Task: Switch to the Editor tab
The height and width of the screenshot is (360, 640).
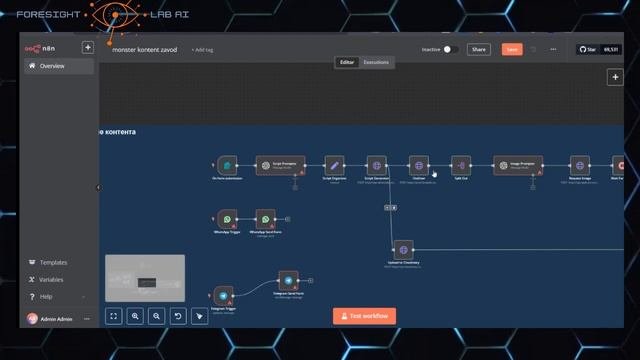Action: coord(347,62)
